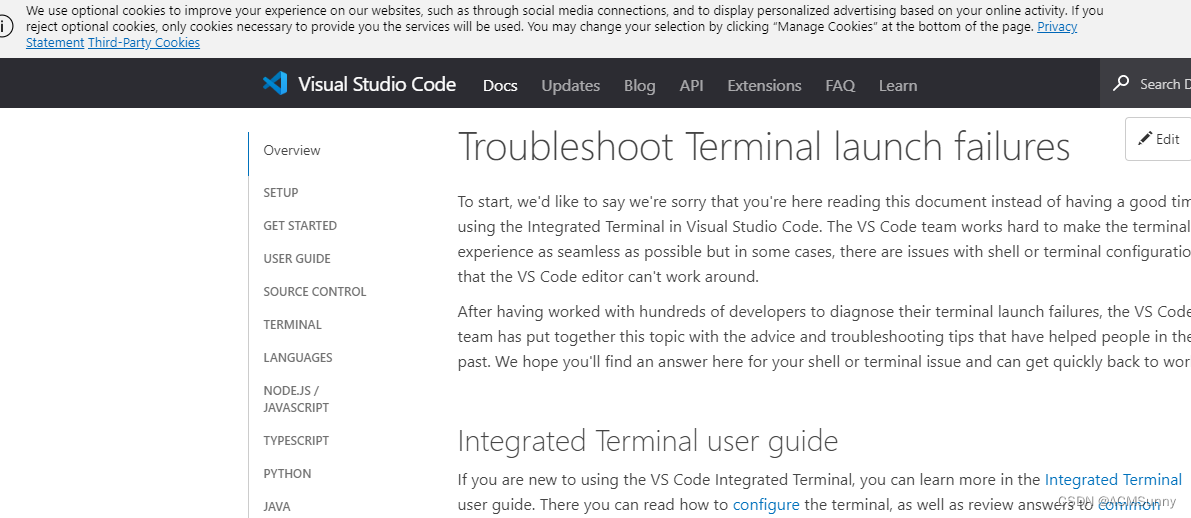
Task: Expand the SETUP sidebar section
Action: pos(281,192)
